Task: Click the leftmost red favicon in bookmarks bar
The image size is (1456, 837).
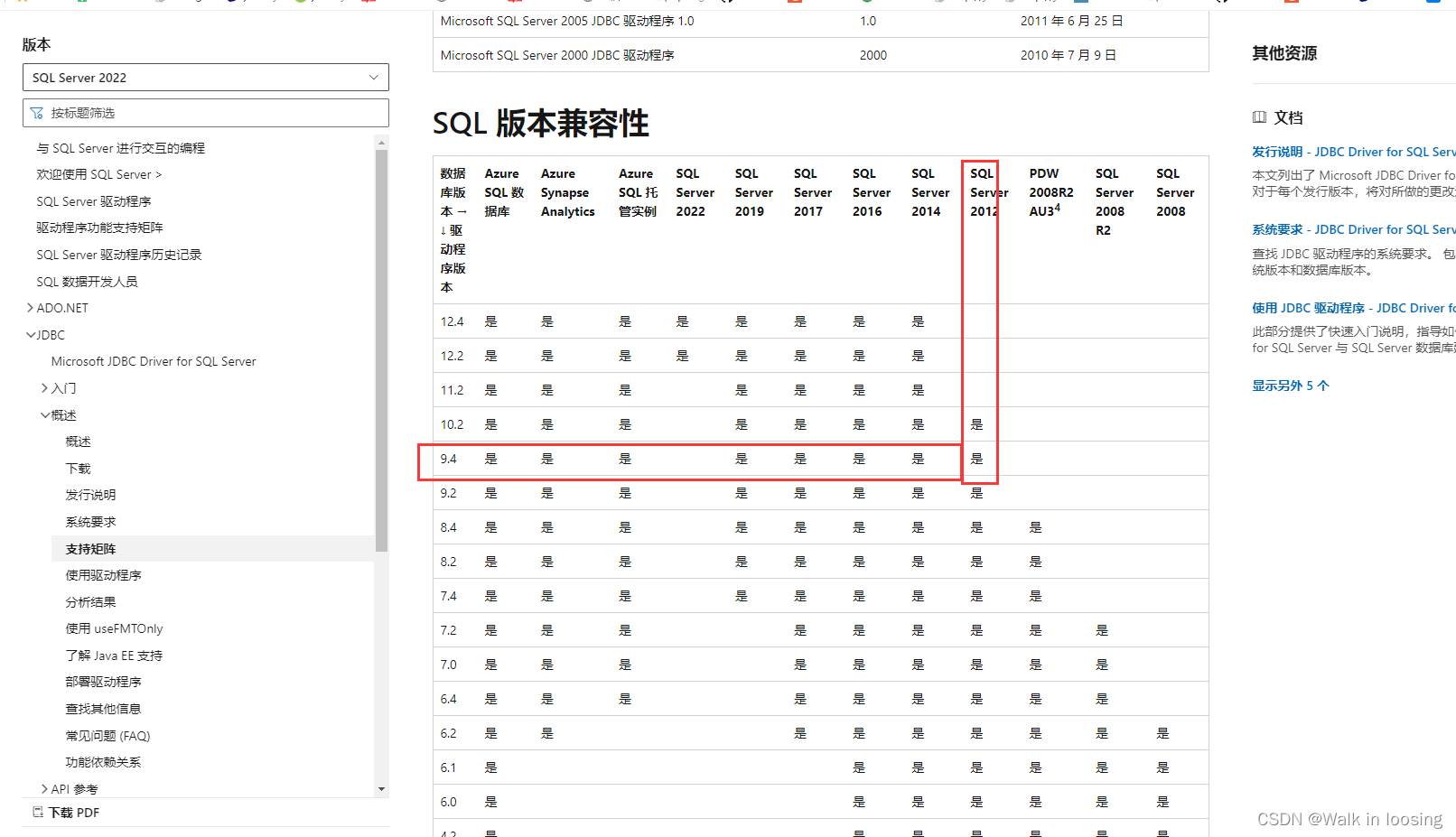Action: [x=370, y=4]
